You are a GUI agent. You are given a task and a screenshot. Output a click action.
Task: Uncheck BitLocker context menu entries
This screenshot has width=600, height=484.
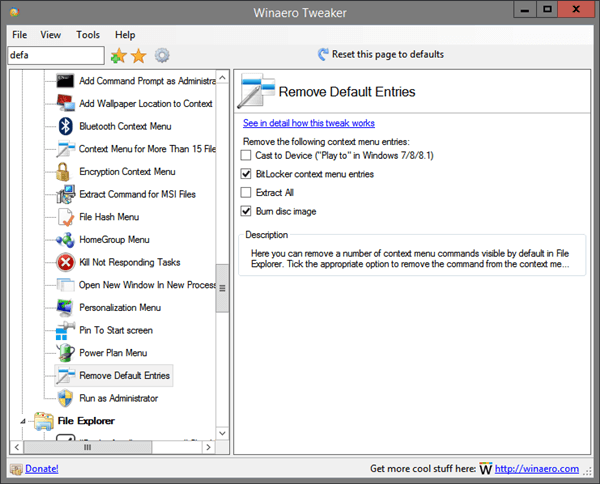click(246, 174)
